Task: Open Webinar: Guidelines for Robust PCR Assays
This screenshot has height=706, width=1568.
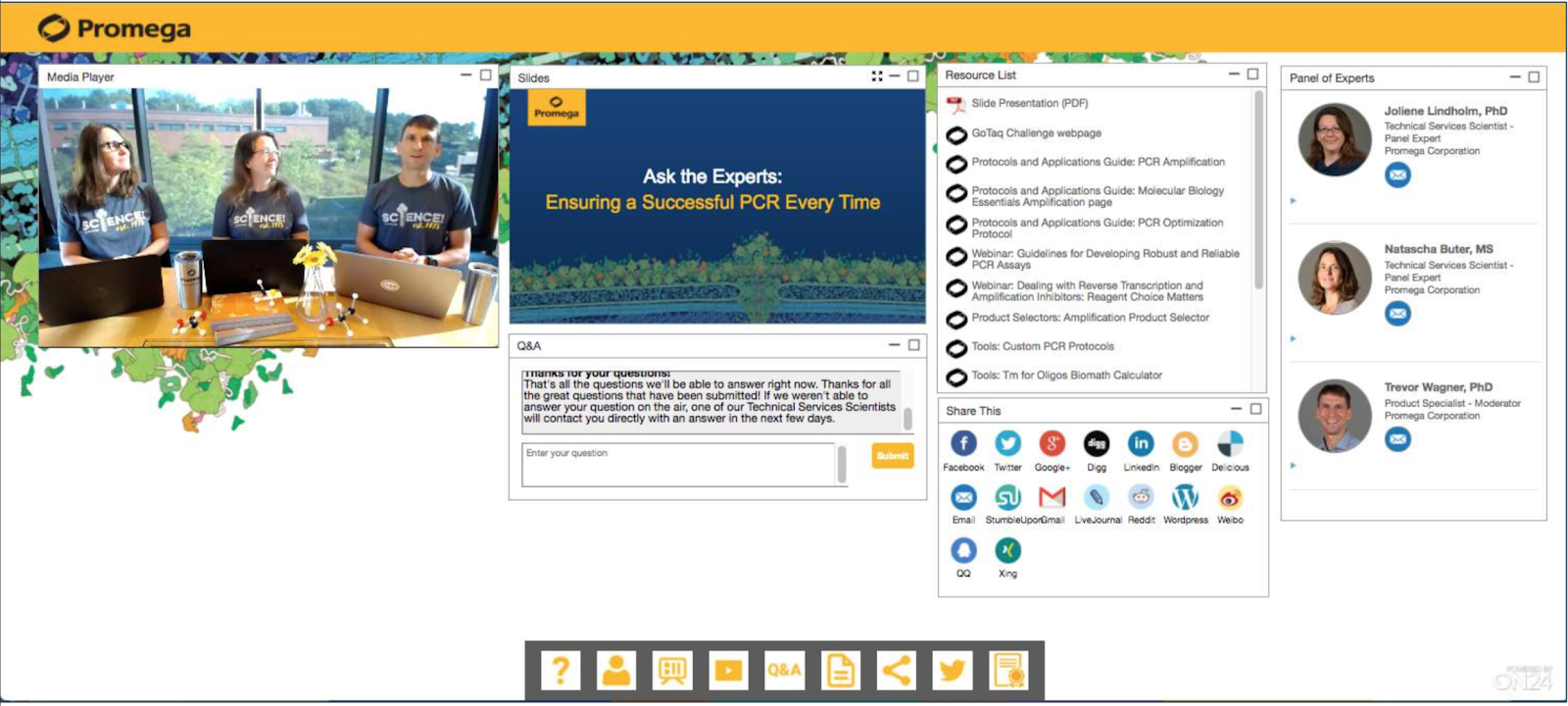Action: click(1105, 259)
